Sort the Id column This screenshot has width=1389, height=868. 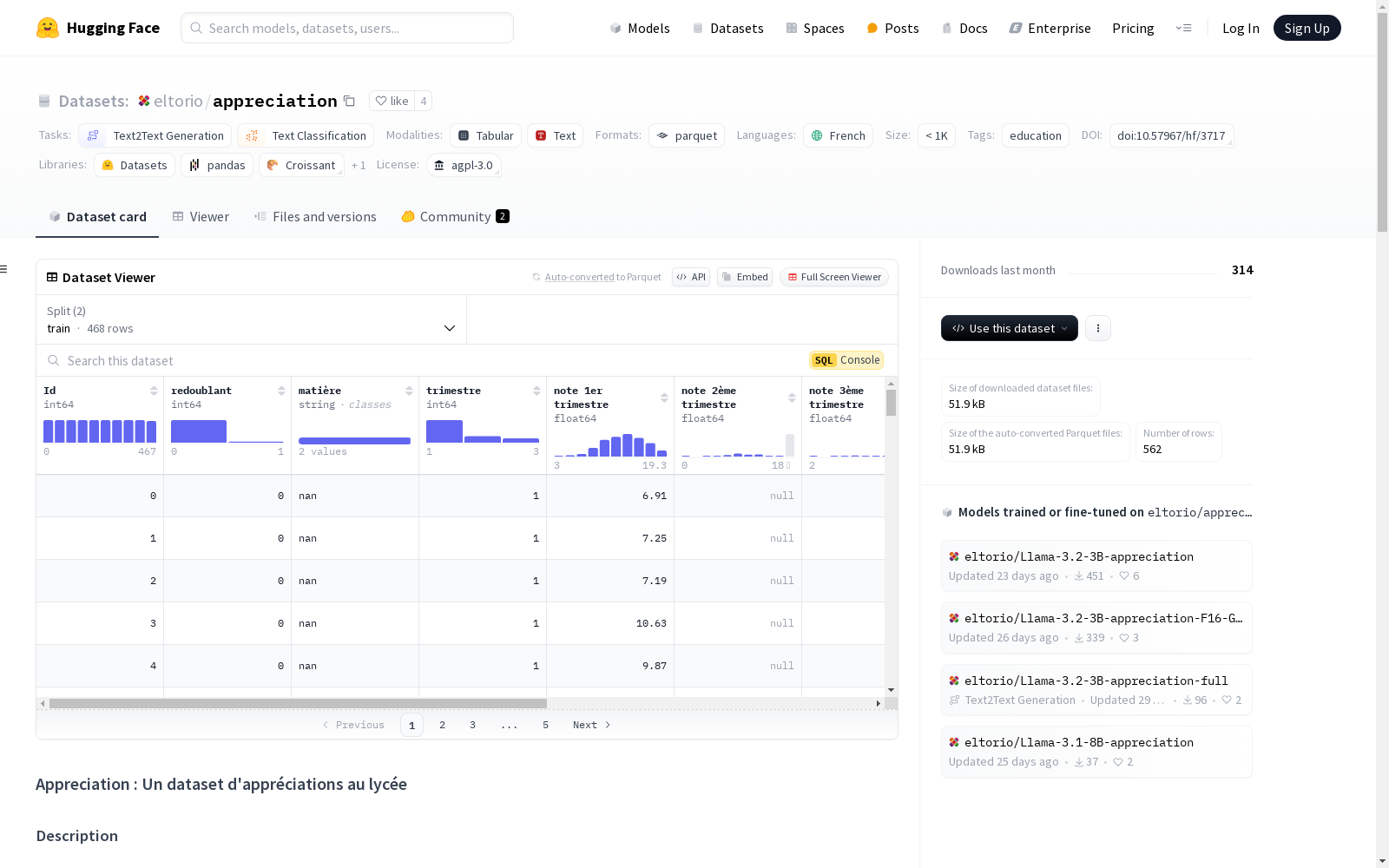[154, 391]
